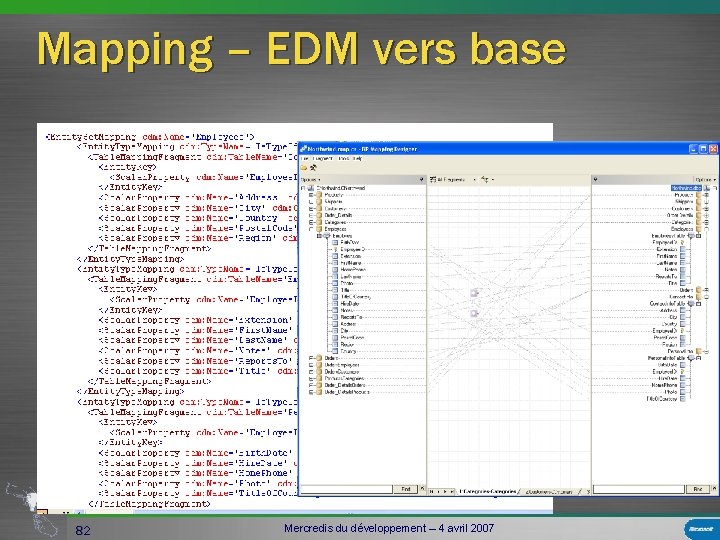The image size is (720, 540).
Task: Expand the Products node in left tree
Action: pyautogui.click(x=311, y=195)
